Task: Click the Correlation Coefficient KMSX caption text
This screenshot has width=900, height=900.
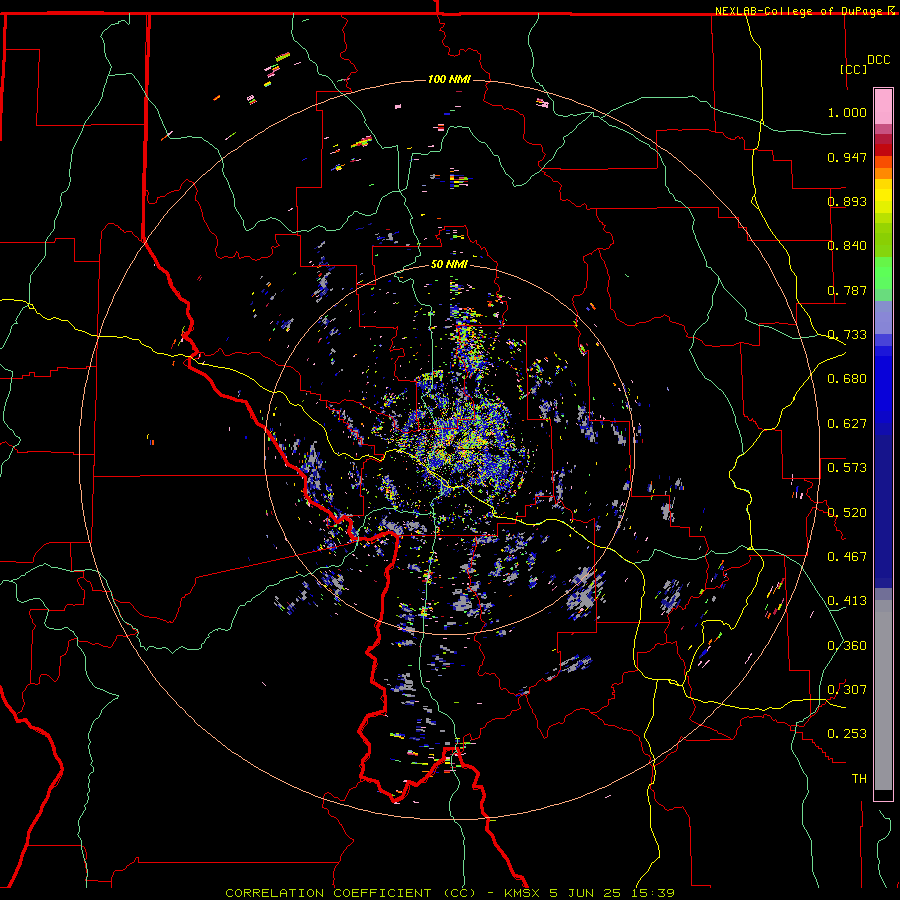Action: (449, 893)
